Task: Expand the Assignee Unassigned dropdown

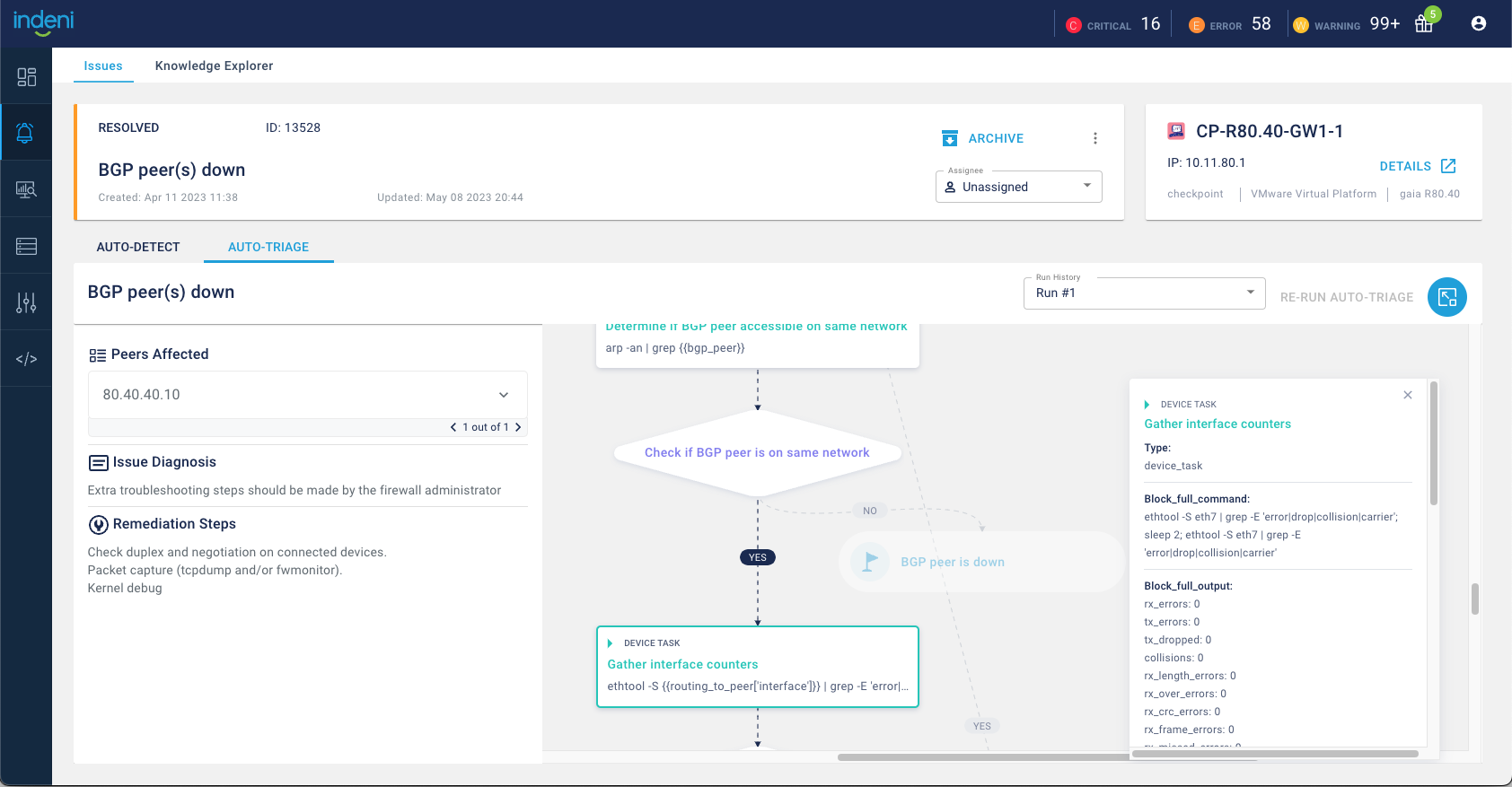Action: pos(1018,187)
